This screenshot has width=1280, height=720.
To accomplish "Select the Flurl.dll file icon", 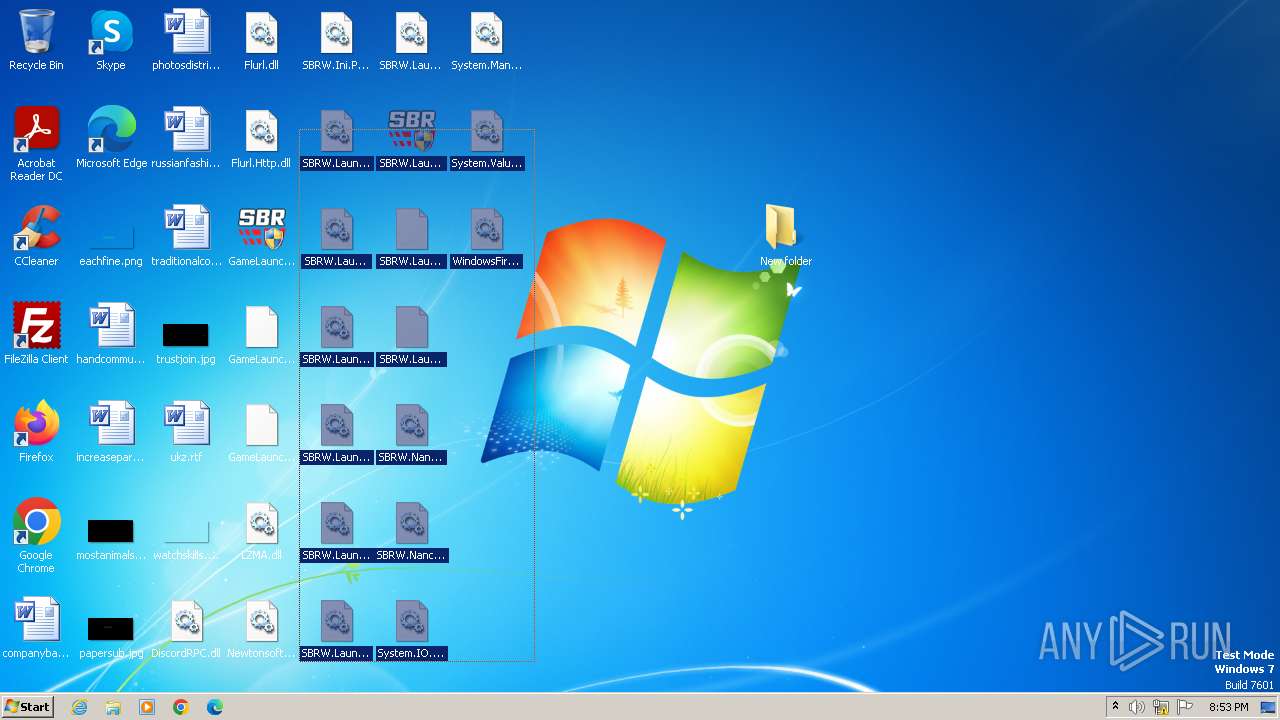I will pyautogui.click(x=261, y=41).
